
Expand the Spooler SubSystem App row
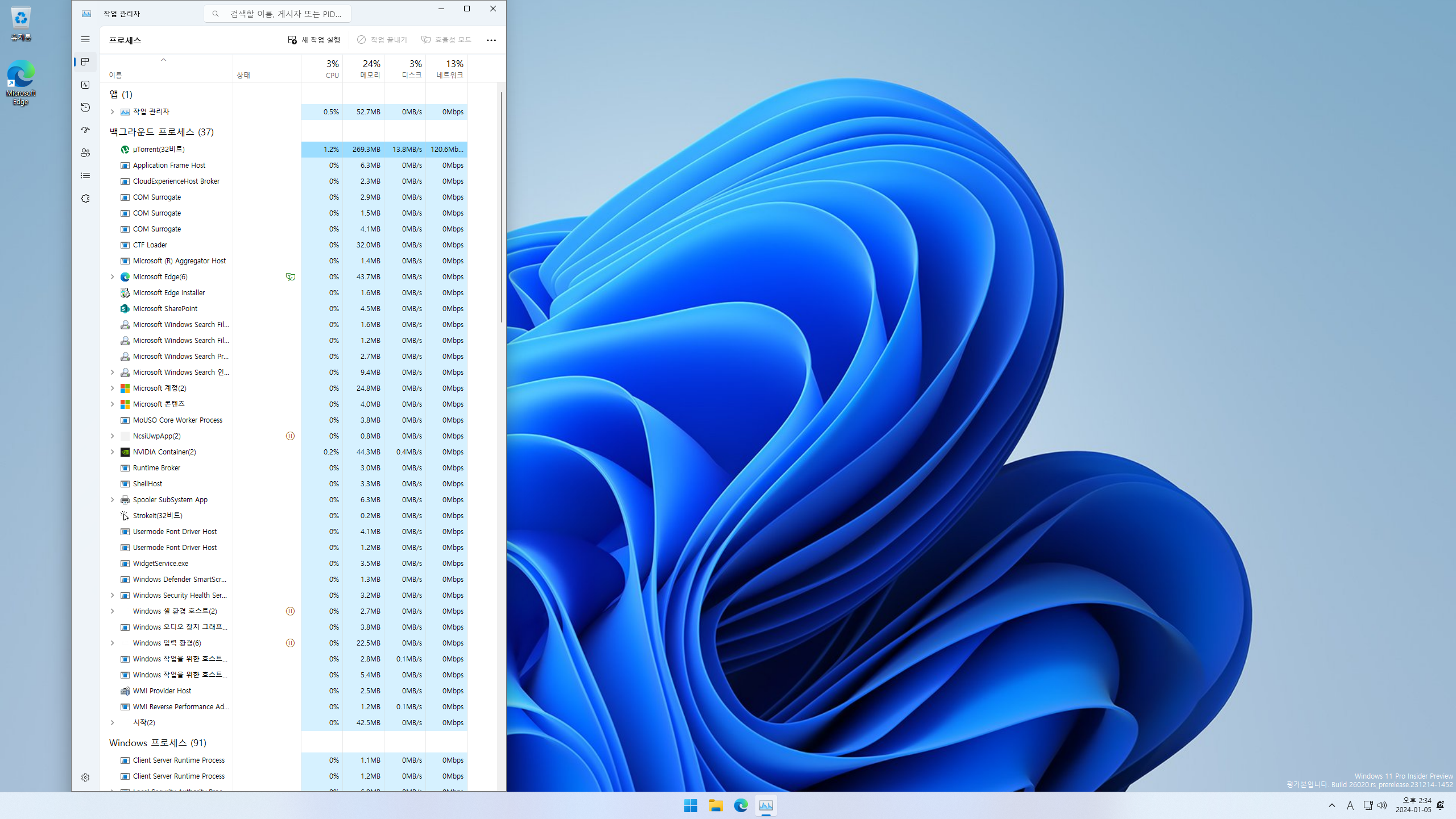(112, 499)
